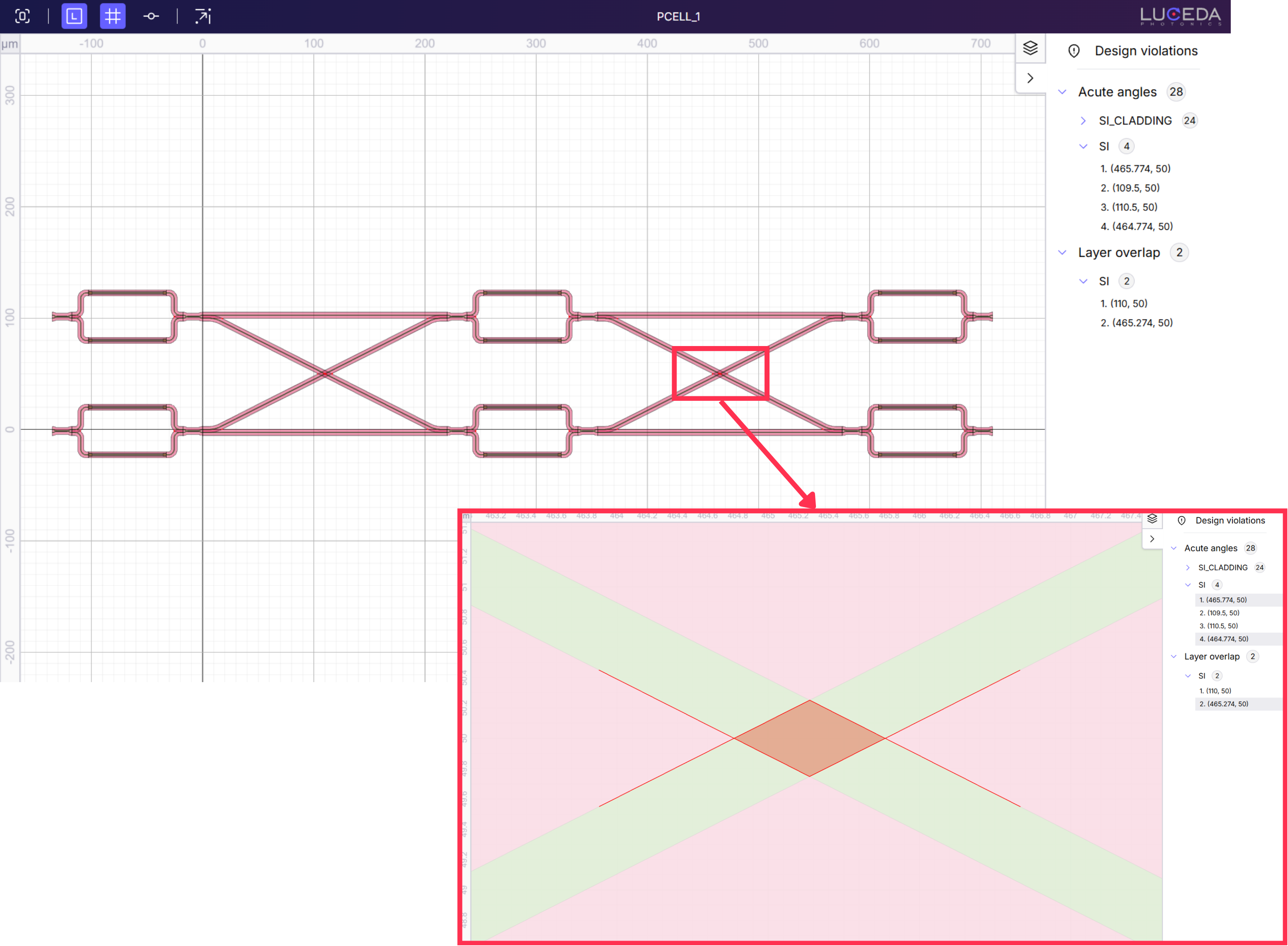
Task: Click layers icon in zoomed inset
Action: point(1152,519)
